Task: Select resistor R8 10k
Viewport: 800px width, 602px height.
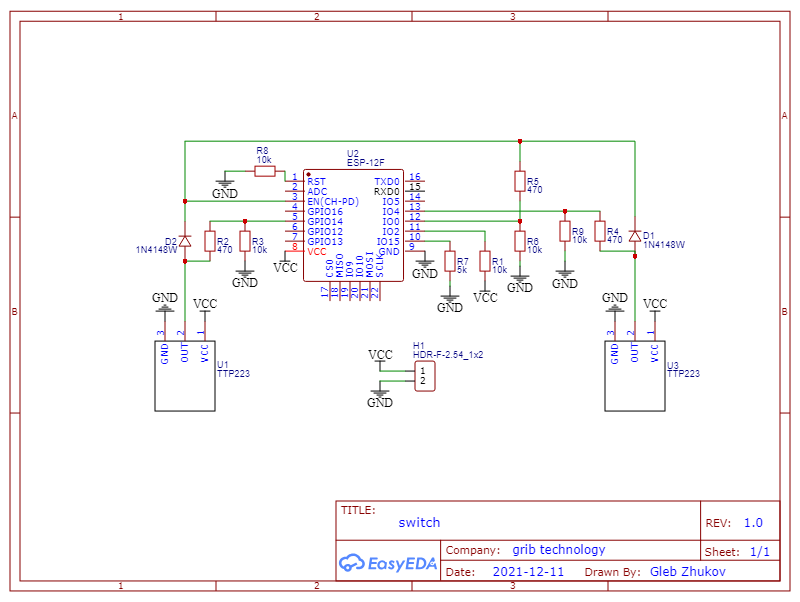Action: point(263,172)
